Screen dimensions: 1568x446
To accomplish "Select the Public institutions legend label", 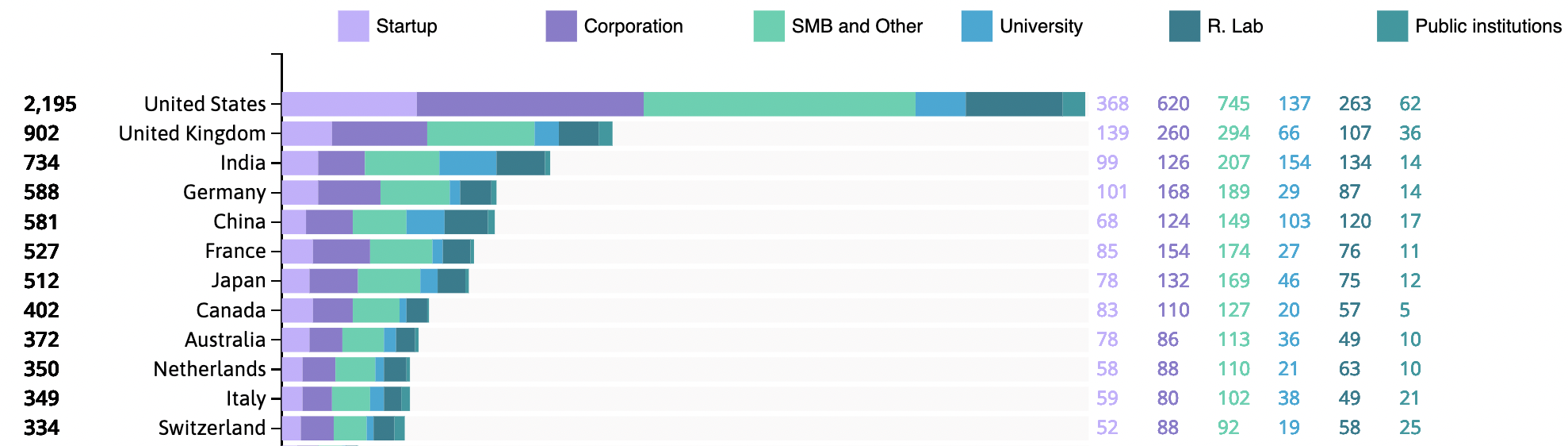I will pos(1488,26).
